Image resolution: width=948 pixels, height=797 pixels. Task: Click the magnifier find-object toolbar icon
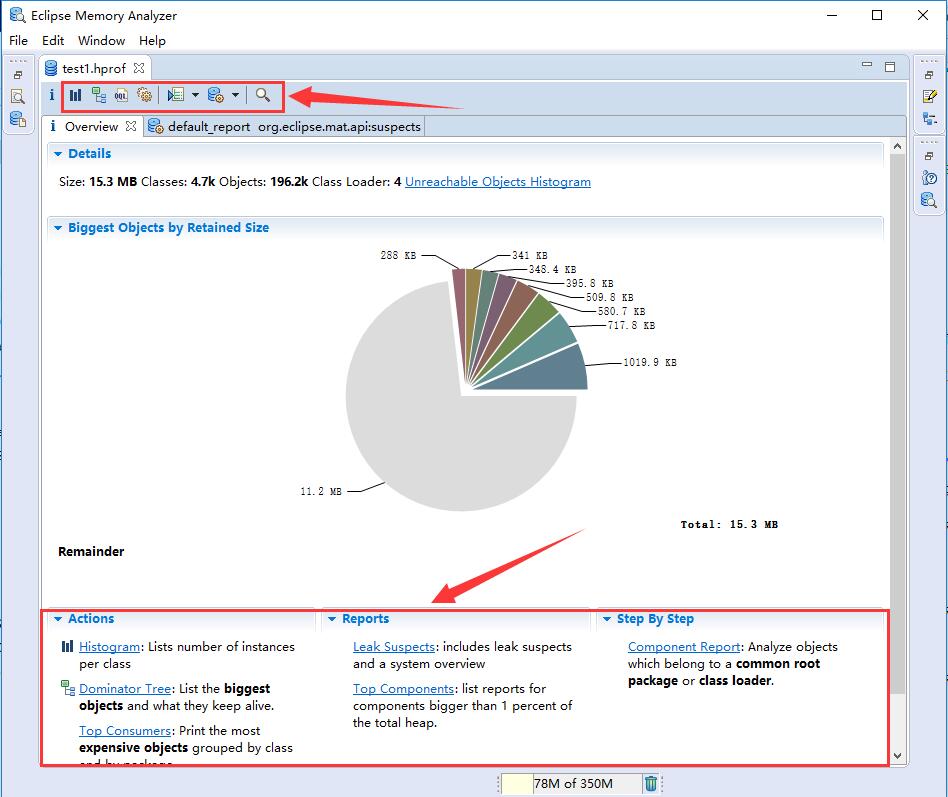pyautogui.click(x=262, y=95)
